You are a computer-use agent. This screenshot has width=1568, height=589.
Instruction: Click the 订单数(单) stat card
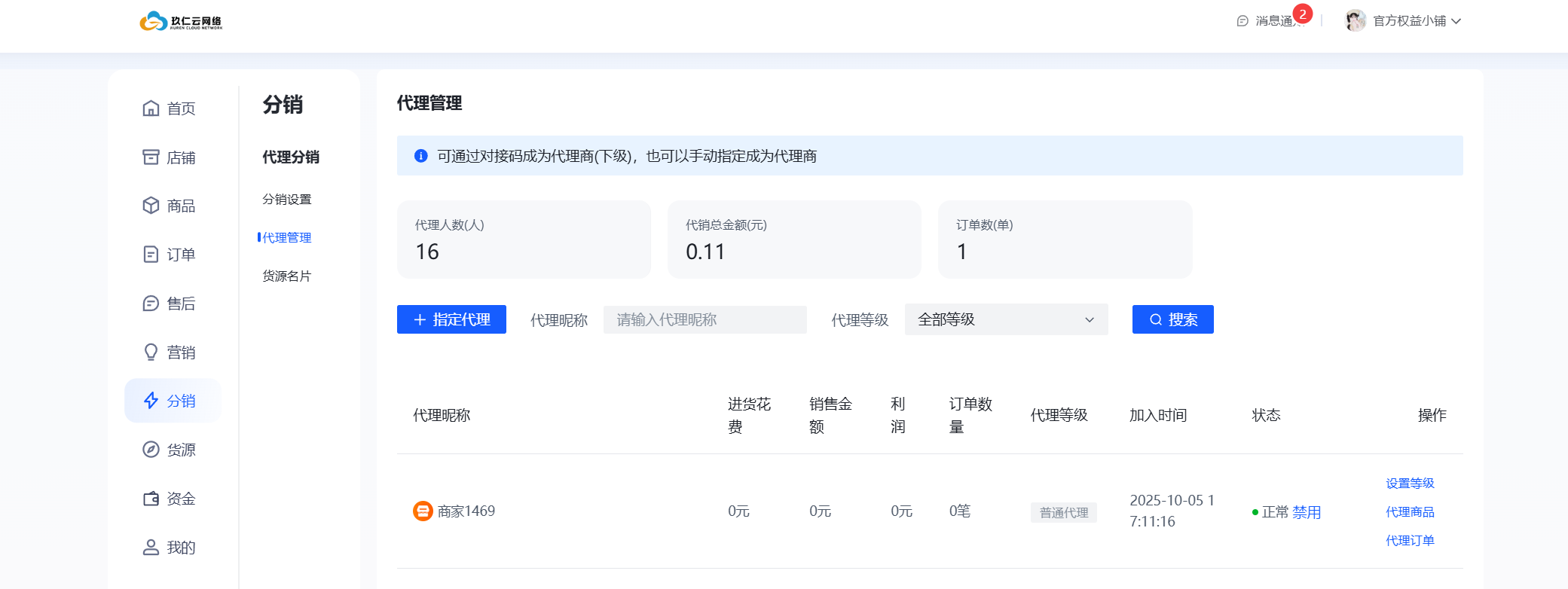[1065, 240]
